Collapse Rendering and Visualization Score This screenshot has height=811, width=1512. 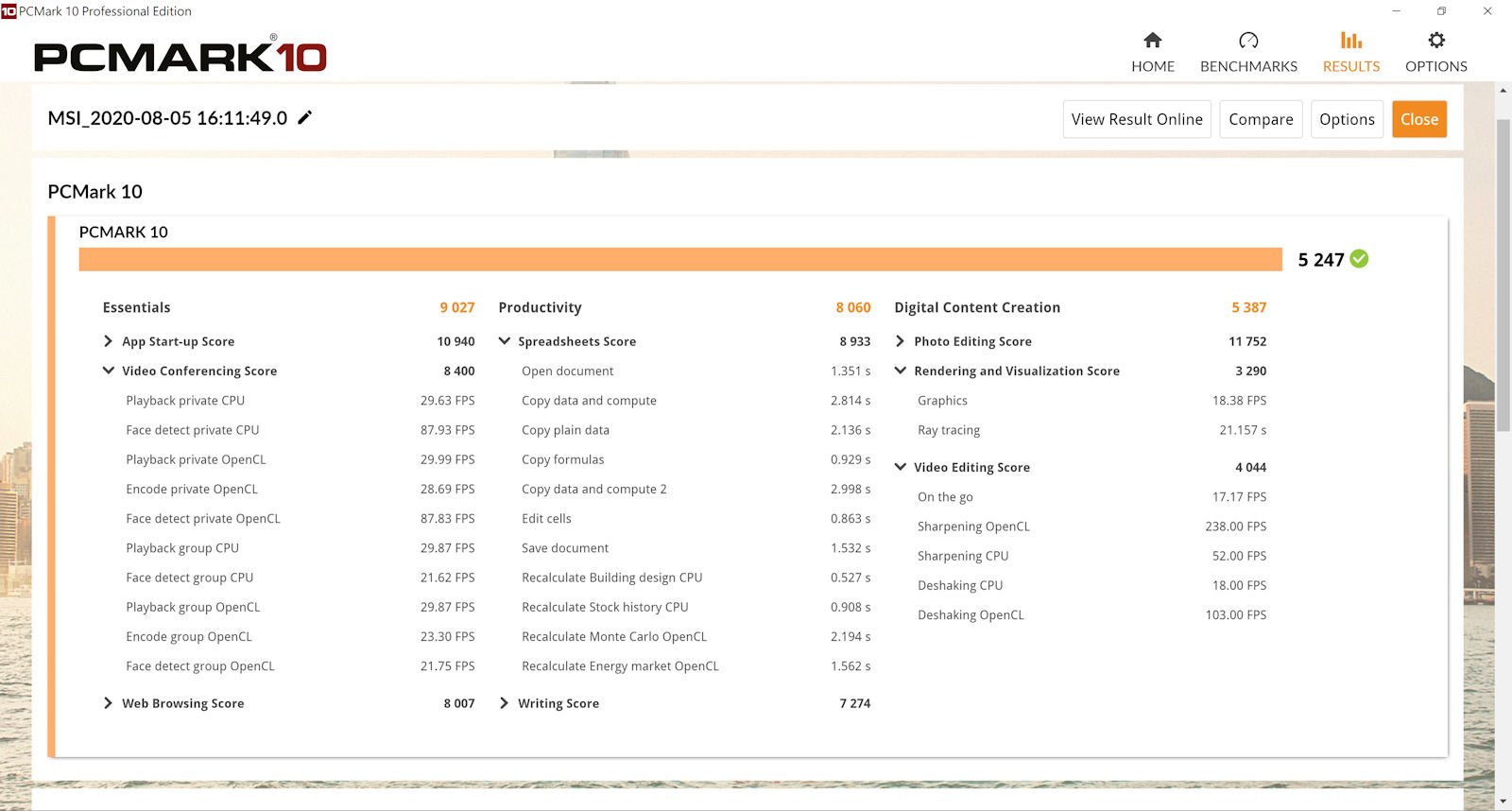click(x=900, y=371)
